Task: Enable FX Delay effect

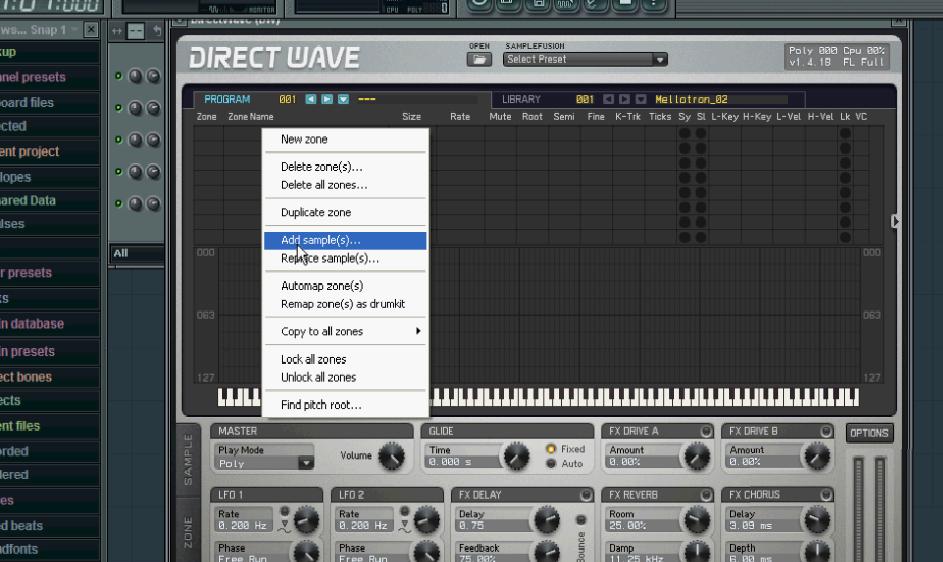Action: pos(586,495)
